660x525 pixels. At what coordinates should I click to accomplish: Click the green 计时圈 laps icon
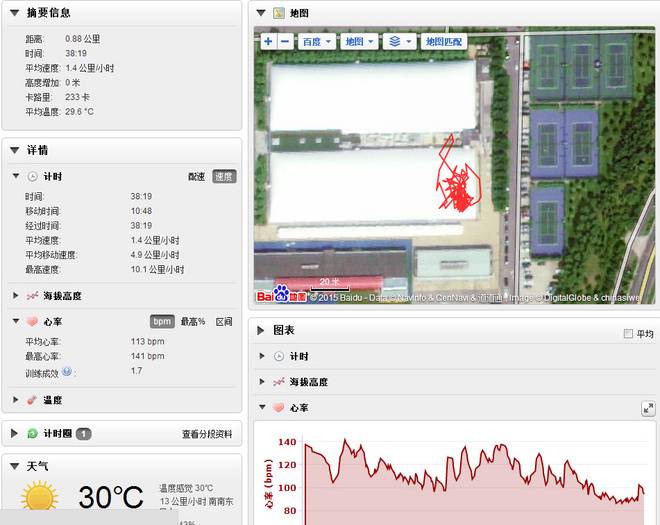point(32,434)
